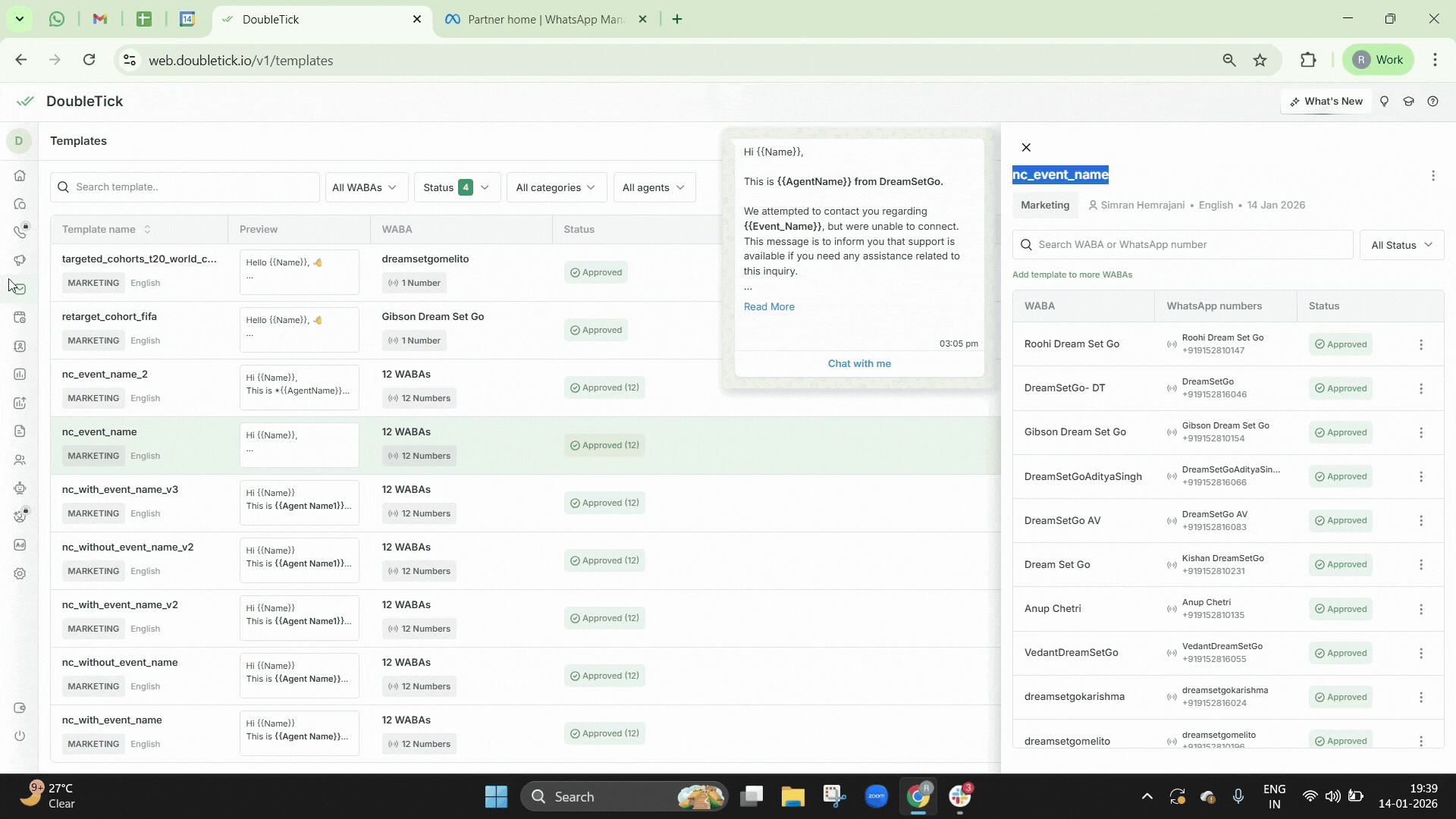The width and height of the screenshot is (1456, 819).
Task: Sort by Template name column header
Action: pos(106,230)
